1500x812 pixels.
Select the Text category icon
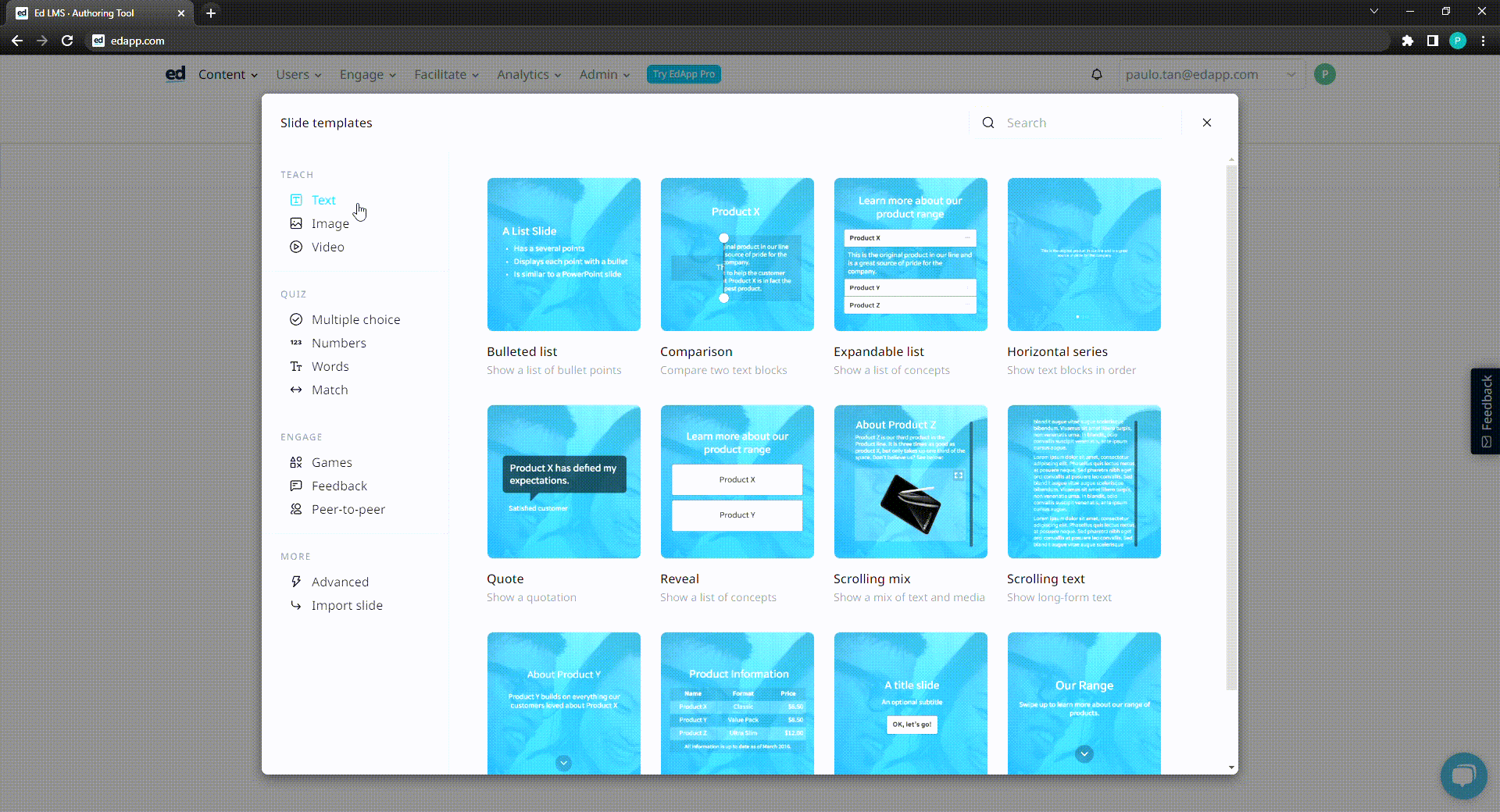point(296,200)
